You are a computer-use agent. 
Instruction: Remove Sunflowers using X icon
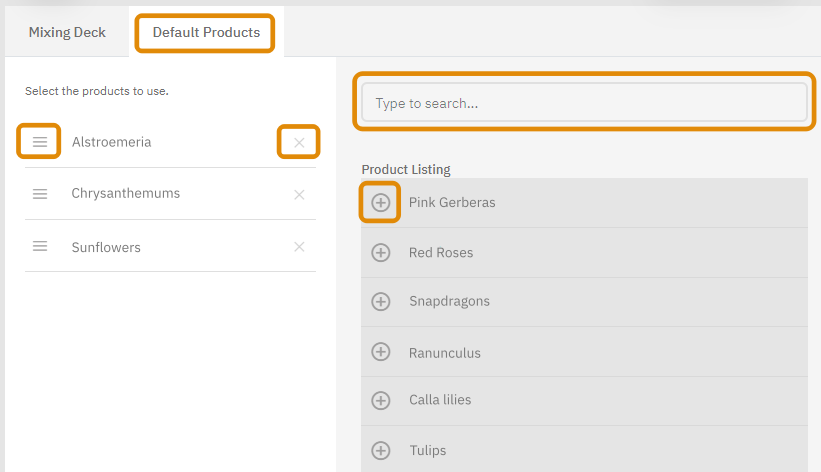tap(299, 247)
